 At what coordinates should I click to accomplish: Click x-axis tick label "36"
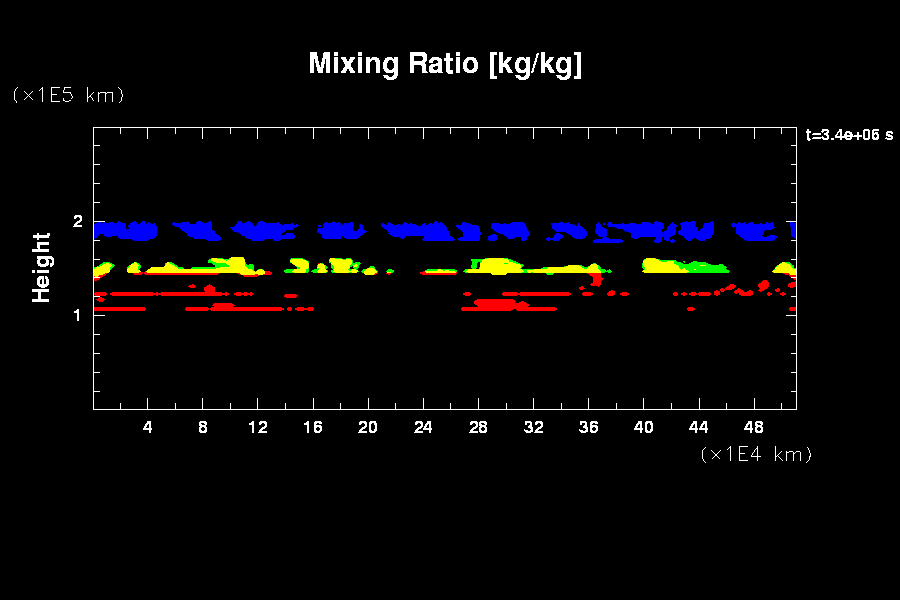[x=588, y=427]
